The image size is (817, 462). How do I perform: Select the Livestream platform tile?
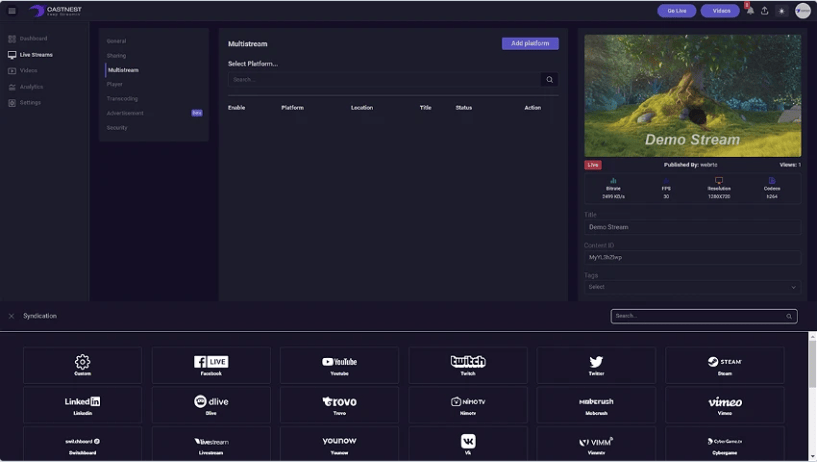pos(211,444)
